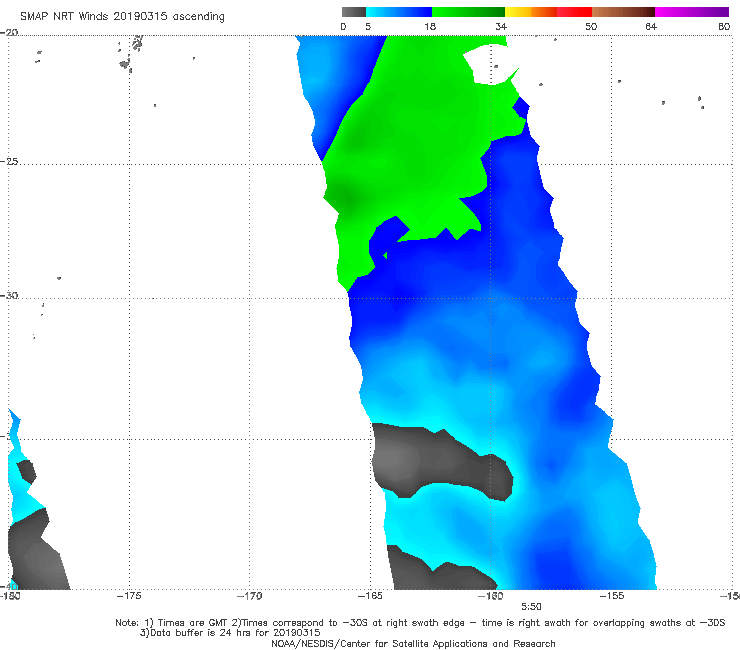This screenshot has height=650, width=740.
Task: Click the red segment of the color bar
Action: point(574,12)
